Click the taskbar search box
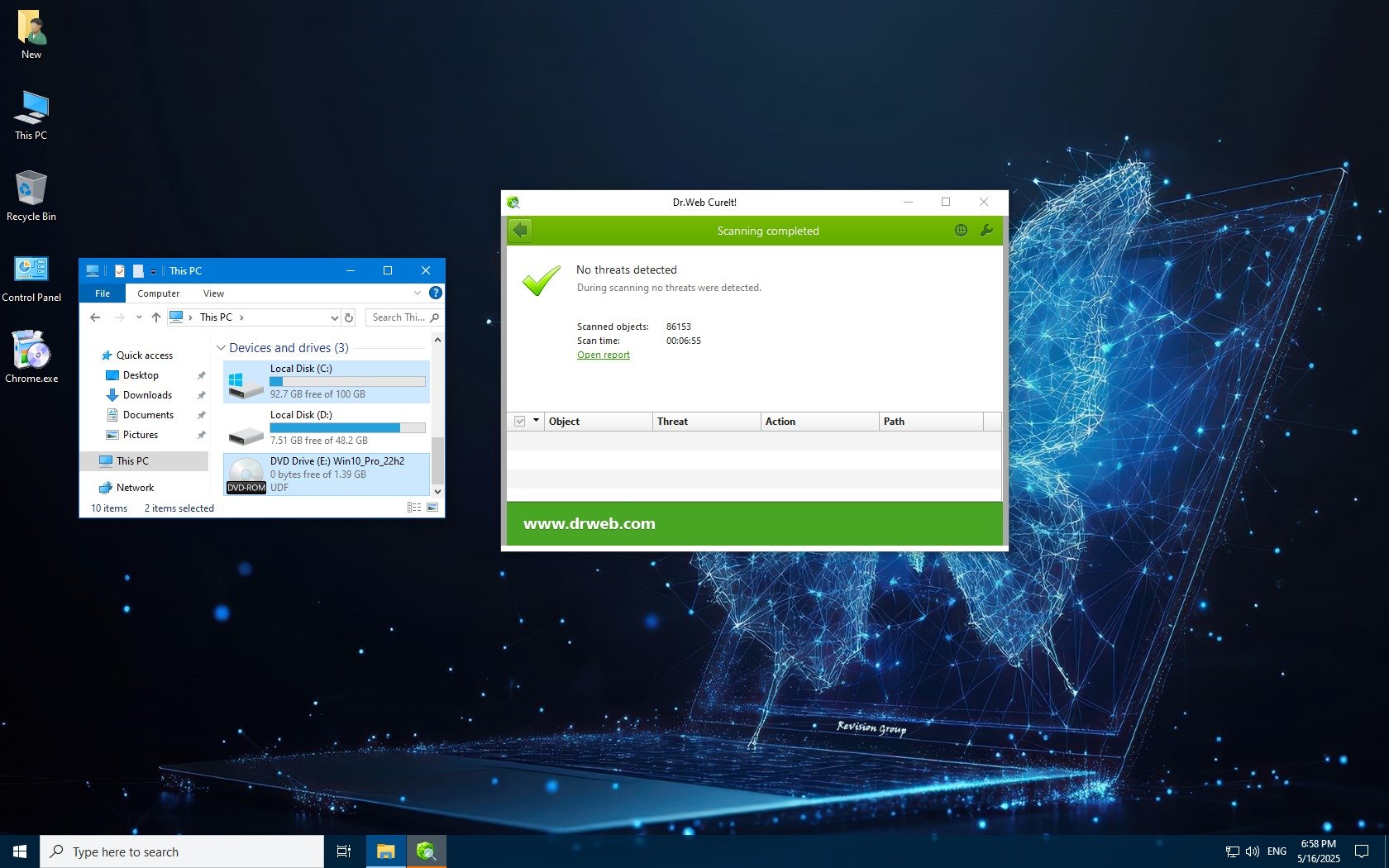Image resolution: width=1389 pixels, height=868 pixels. 182,851
